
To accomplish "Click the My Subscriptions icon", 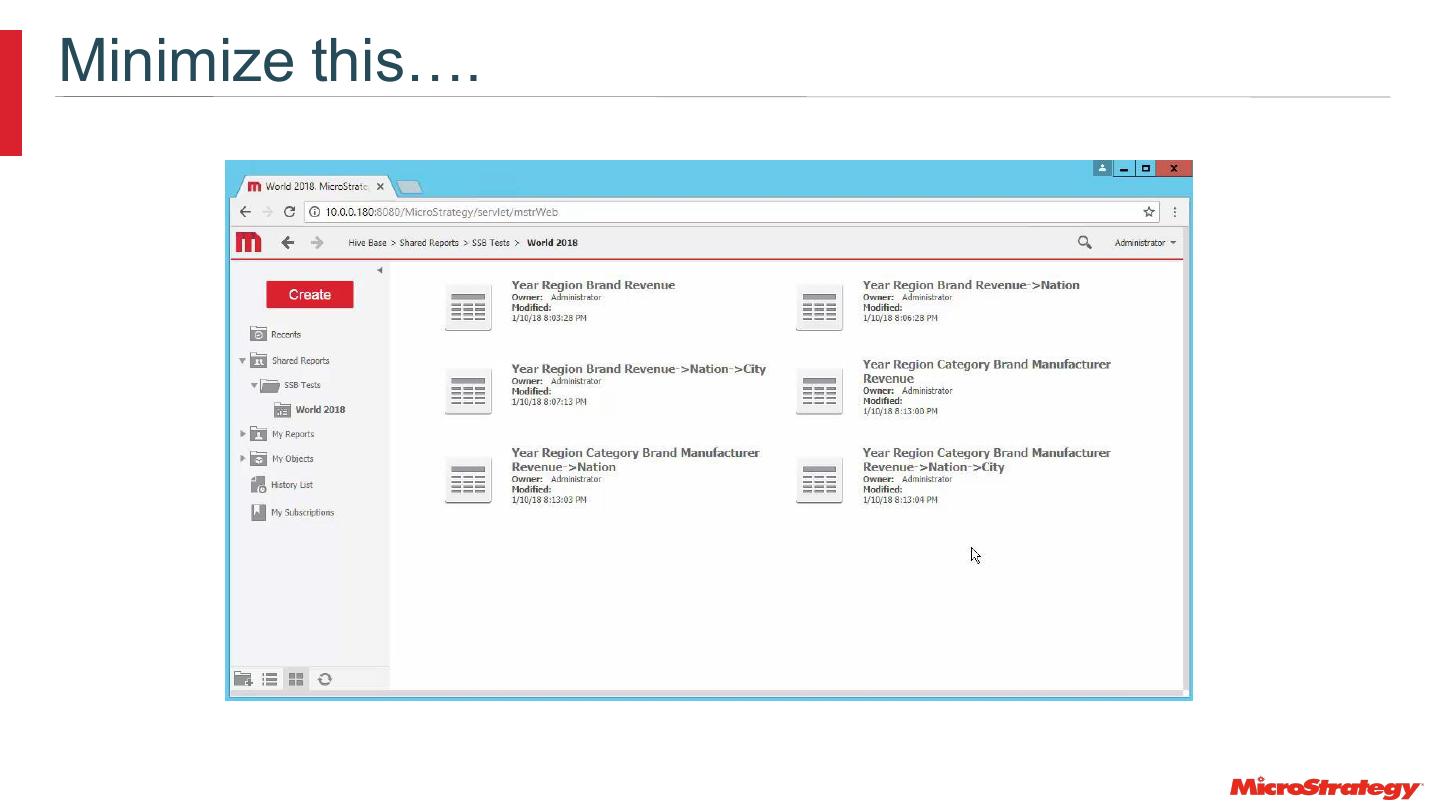I will click(x=258, y=512).
